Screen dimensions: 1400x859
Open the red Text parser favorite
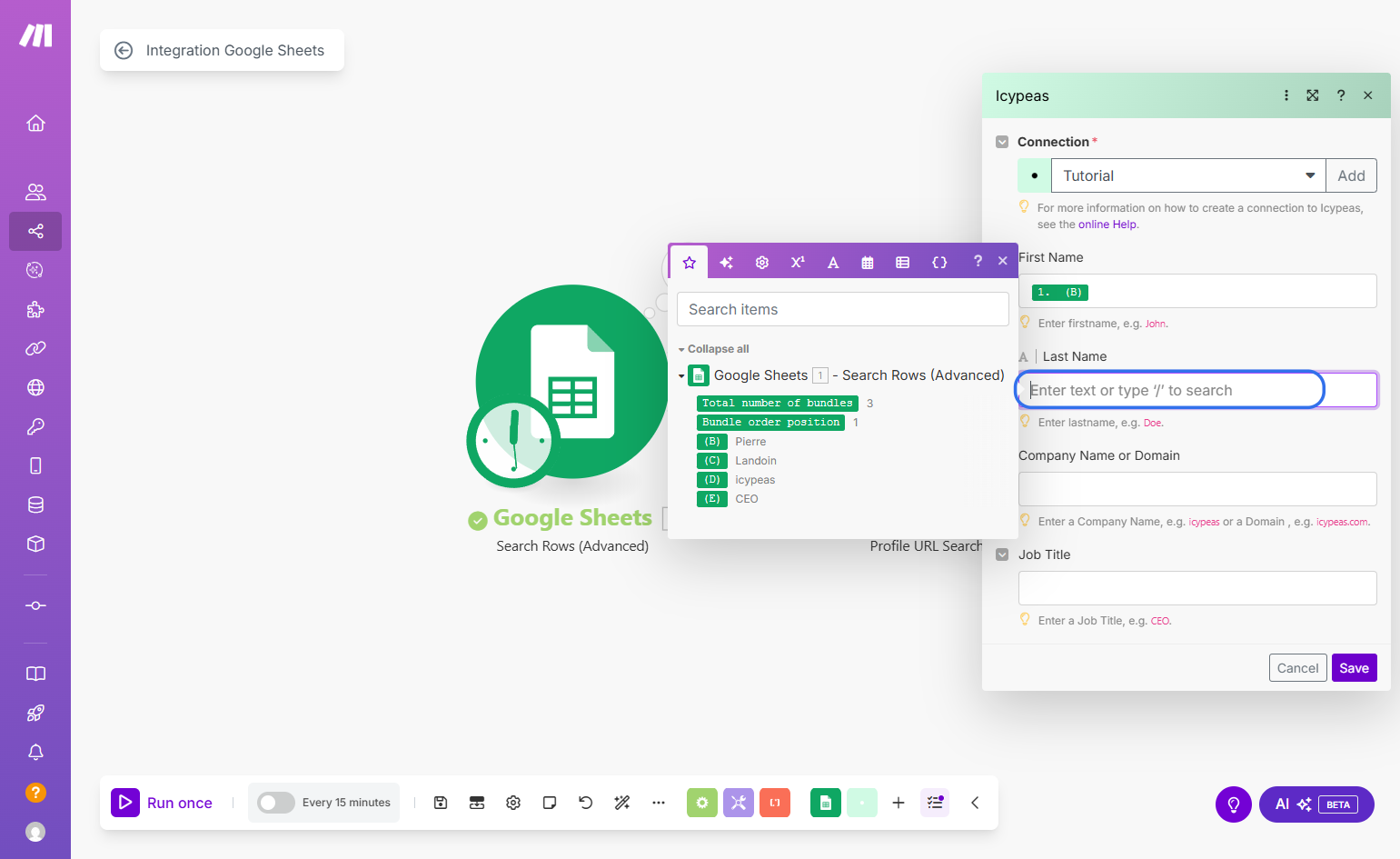point(775,803)
